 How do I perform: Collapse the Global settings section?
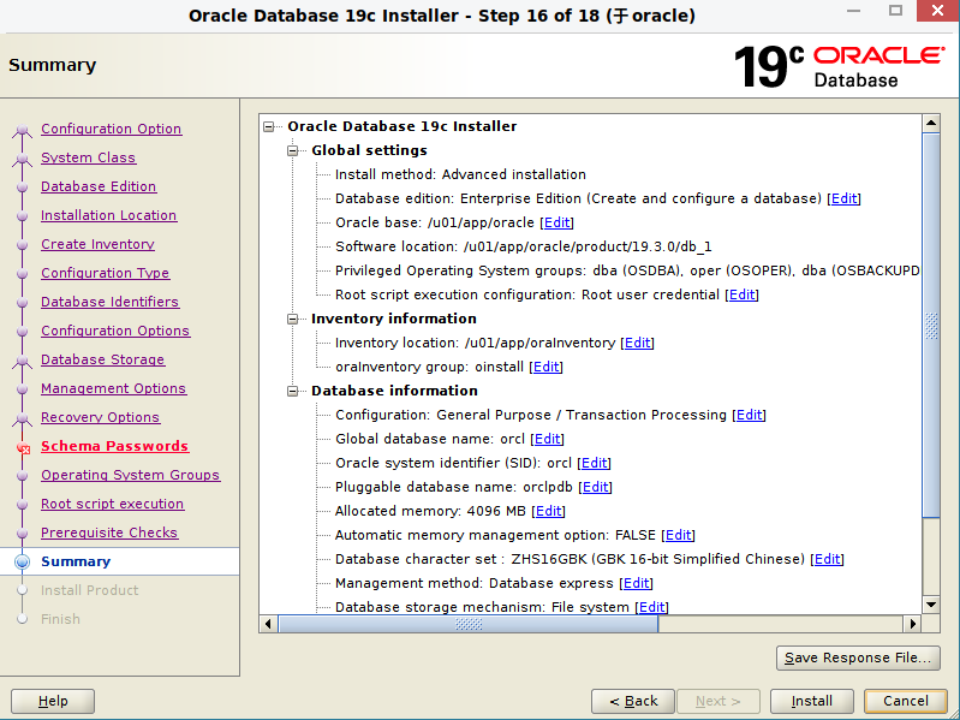point(292,150)
